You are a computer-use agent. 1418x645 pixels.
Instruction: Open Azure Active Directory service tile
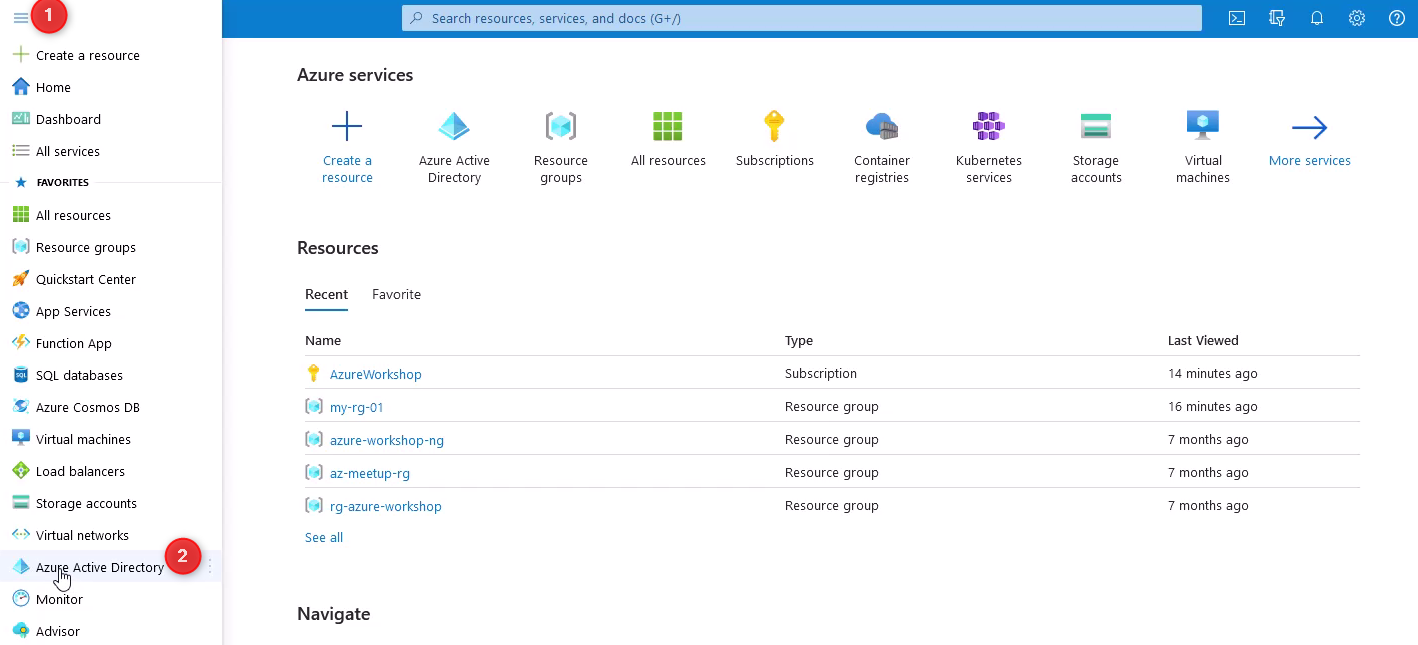(454, 147)
